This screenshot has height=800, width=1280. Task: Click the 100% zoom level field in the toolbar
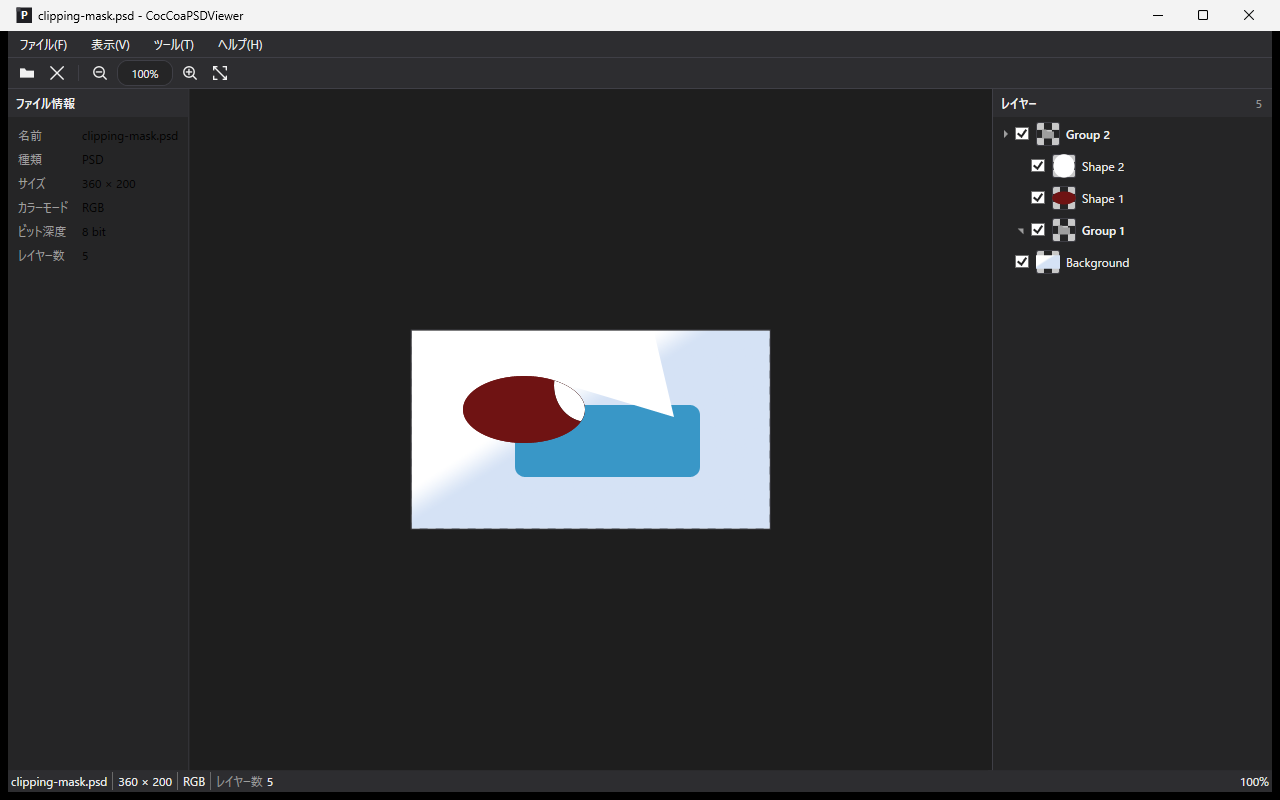(145, 73)
